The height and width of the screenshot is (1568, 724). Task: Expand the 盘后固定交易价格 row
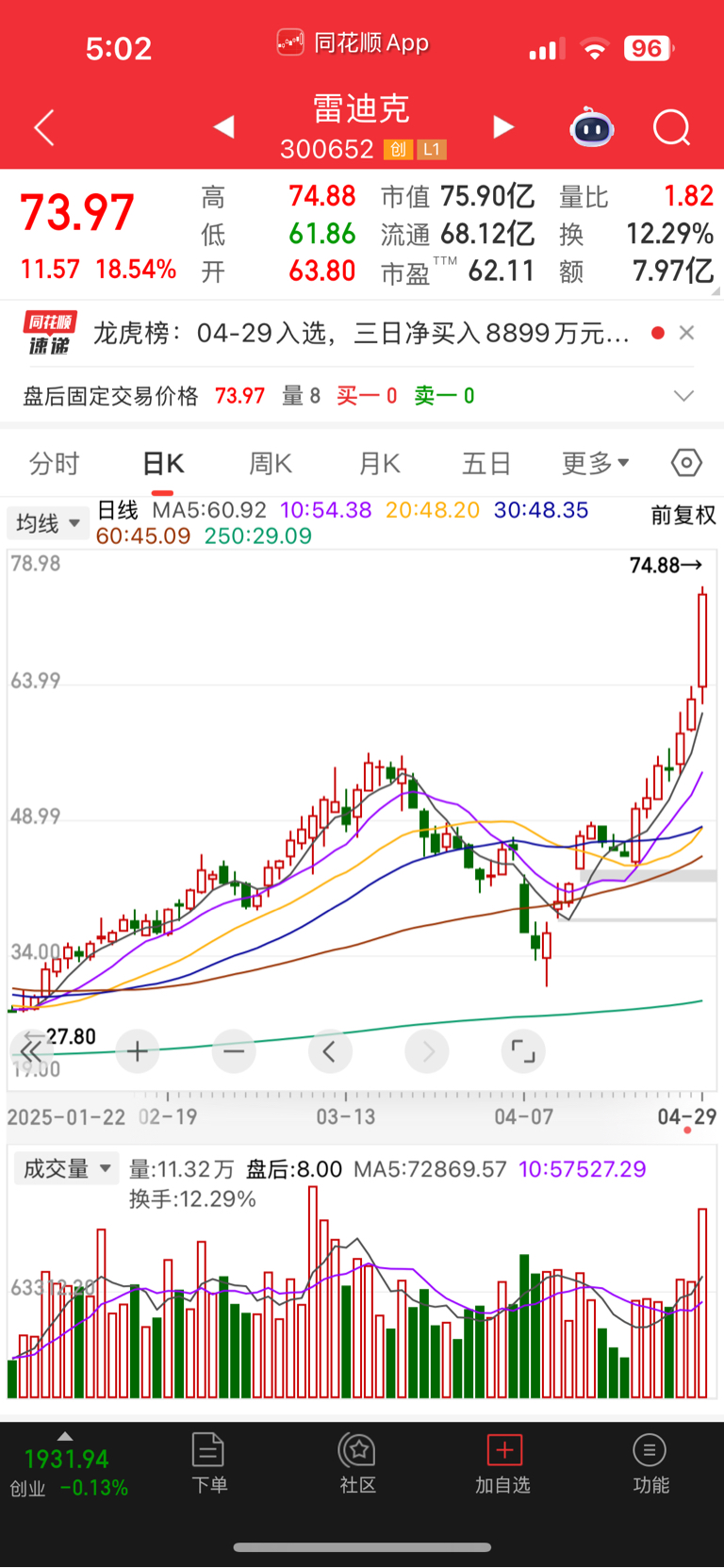tap(683, 396)
